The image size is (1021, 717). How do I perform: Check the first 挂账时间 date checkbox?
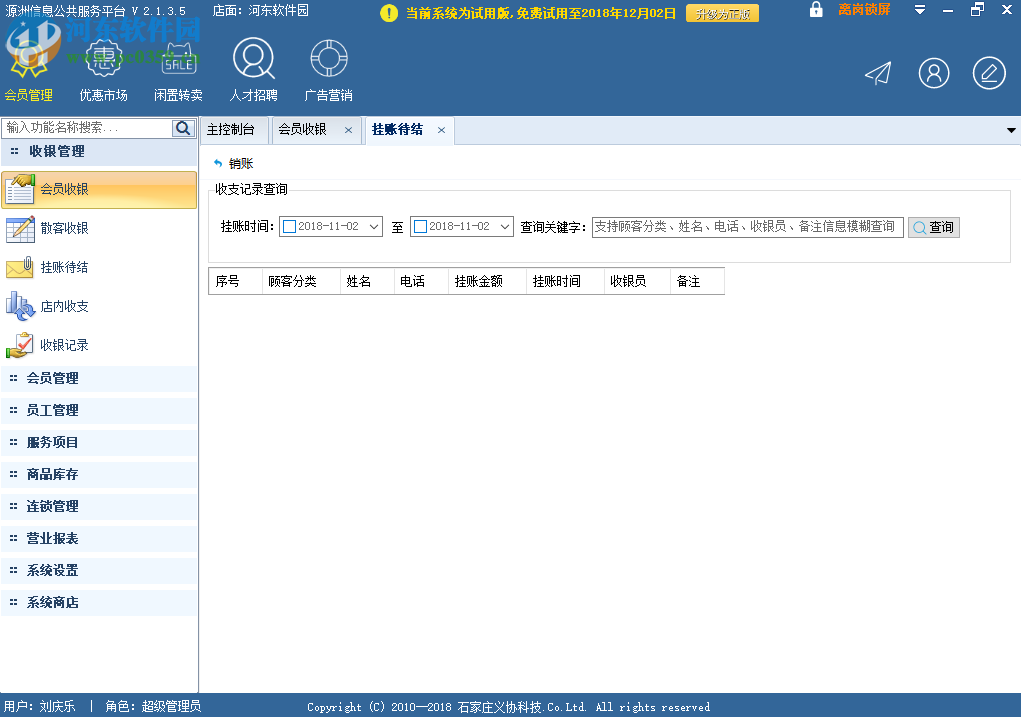(x=289, y=226)
